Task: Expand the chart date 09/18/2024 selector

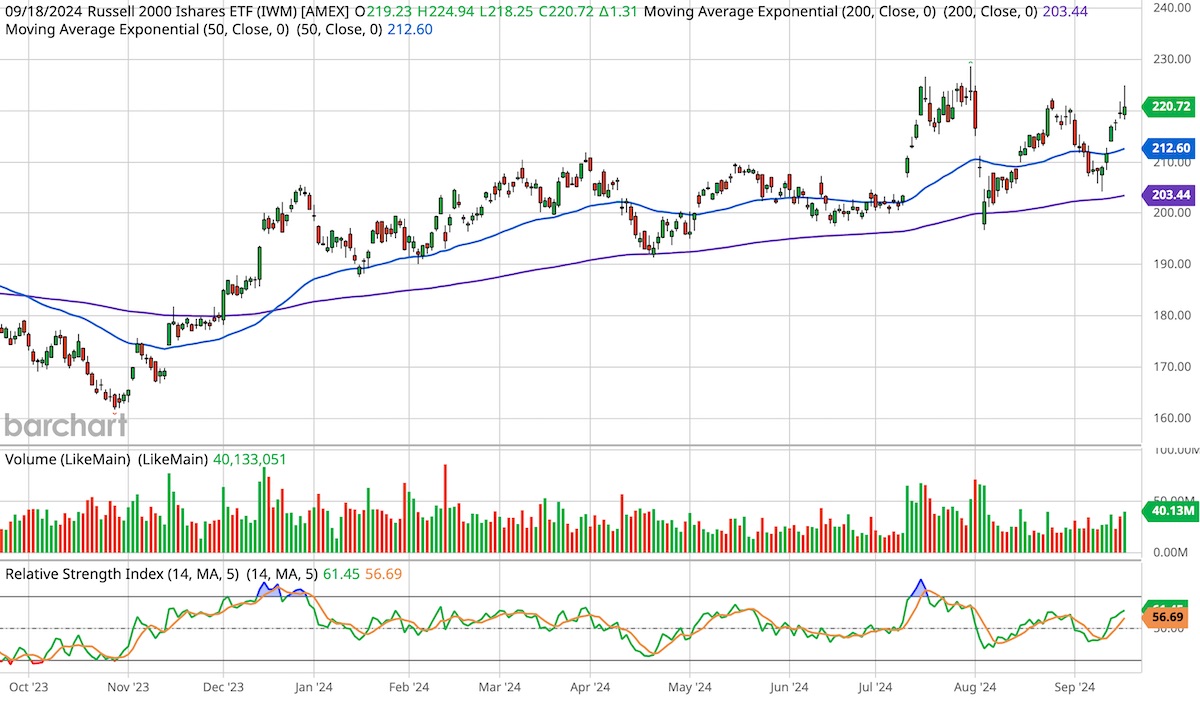Action: tap(42, 12)
